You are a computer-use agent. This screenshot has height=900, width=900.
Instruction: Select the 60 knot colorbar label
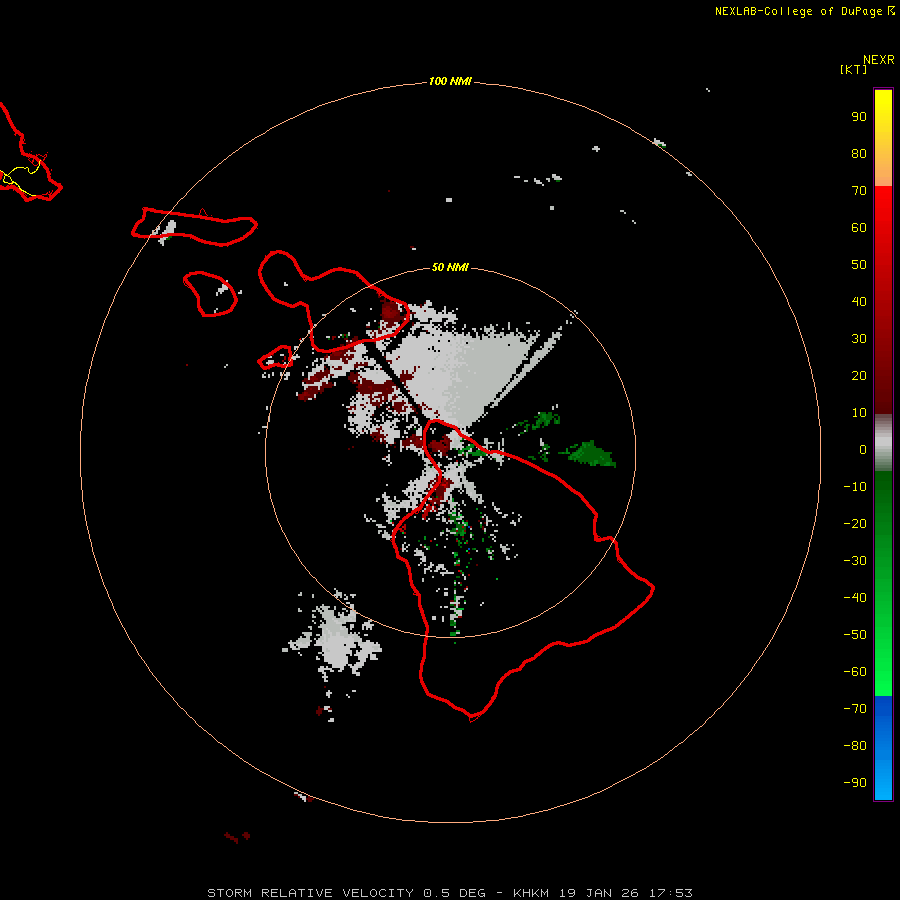[x=859, y=228]
